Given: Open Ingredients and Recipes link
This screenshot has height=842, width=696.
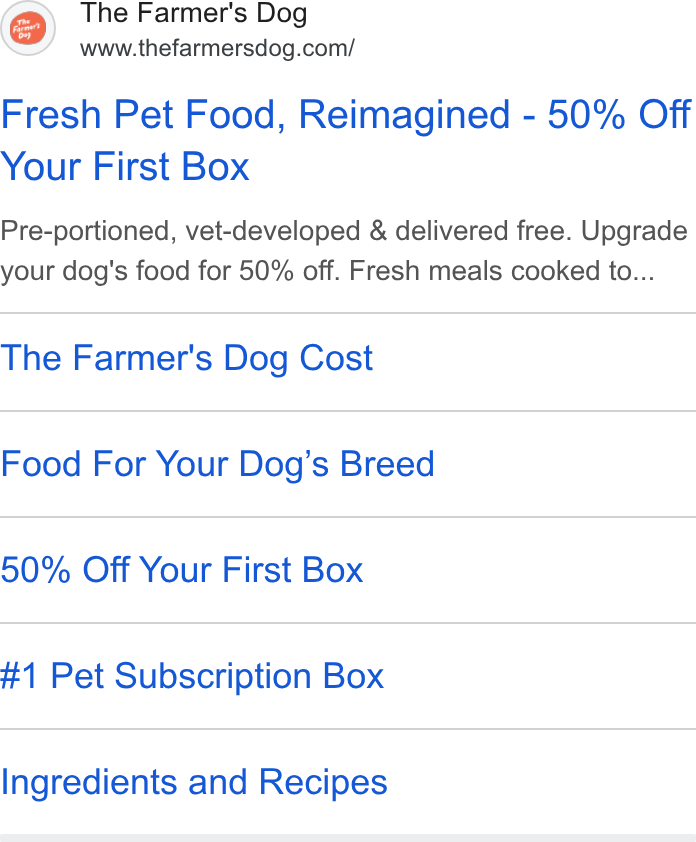Looking at the screenshot, I should (x=193, y=782).
